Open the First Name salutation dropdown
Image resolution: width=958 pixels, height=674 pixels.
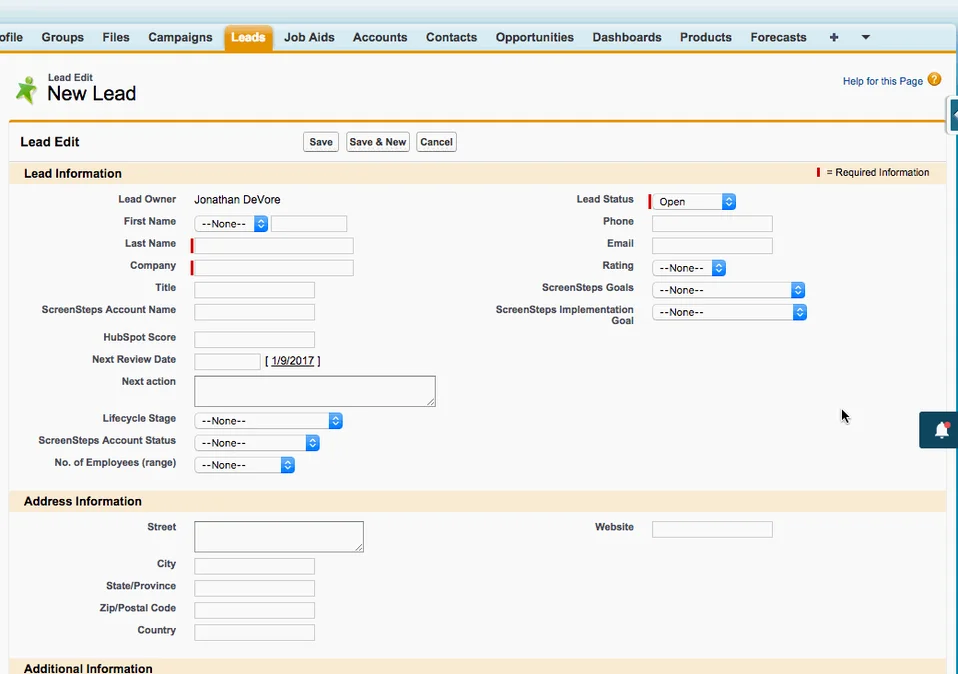(231, 224)
